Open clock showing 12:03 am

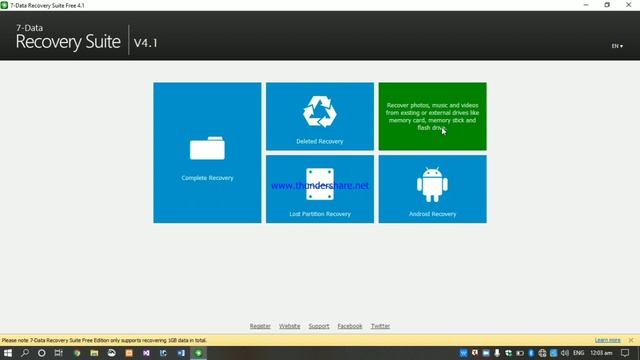pos(601,353)
